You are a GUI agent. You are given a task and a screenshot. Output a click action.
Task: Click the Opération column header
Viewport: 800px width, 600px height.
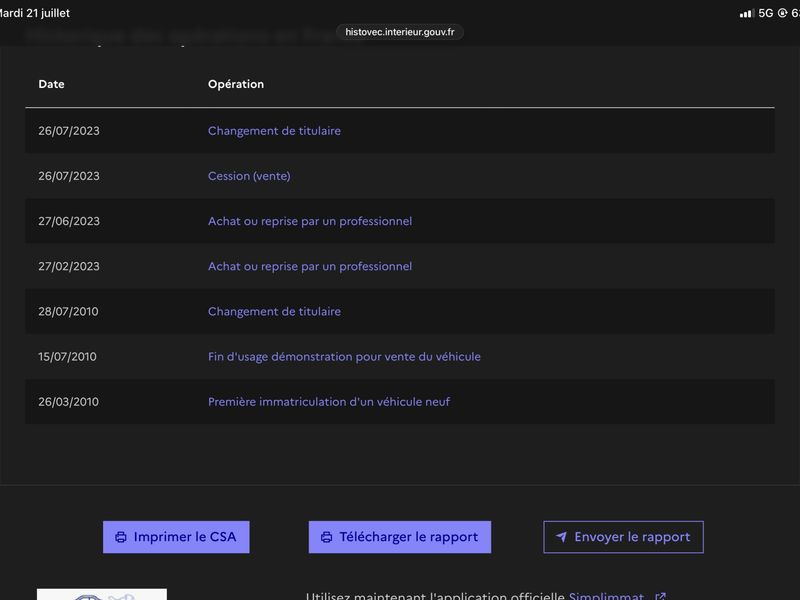click(x=236, y=84)
